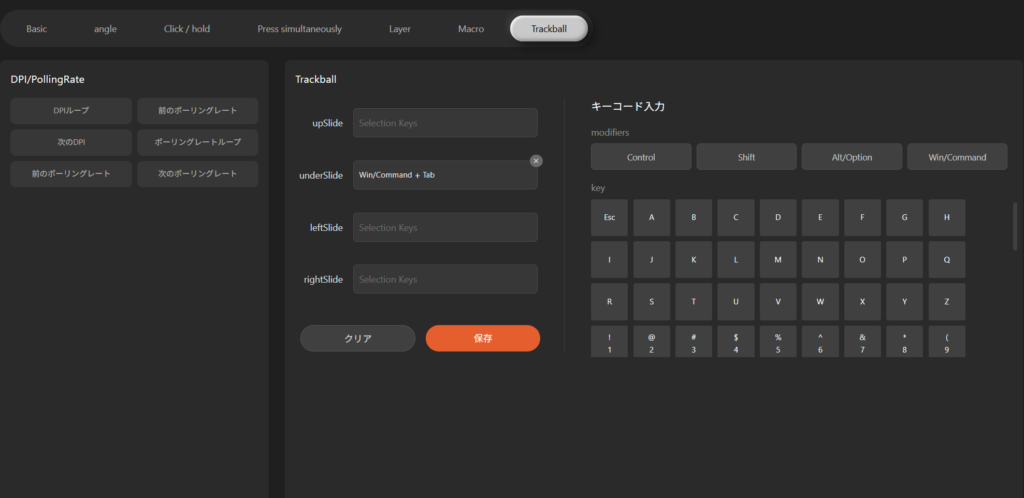Pick the Esc key in keycode grid

609,217
